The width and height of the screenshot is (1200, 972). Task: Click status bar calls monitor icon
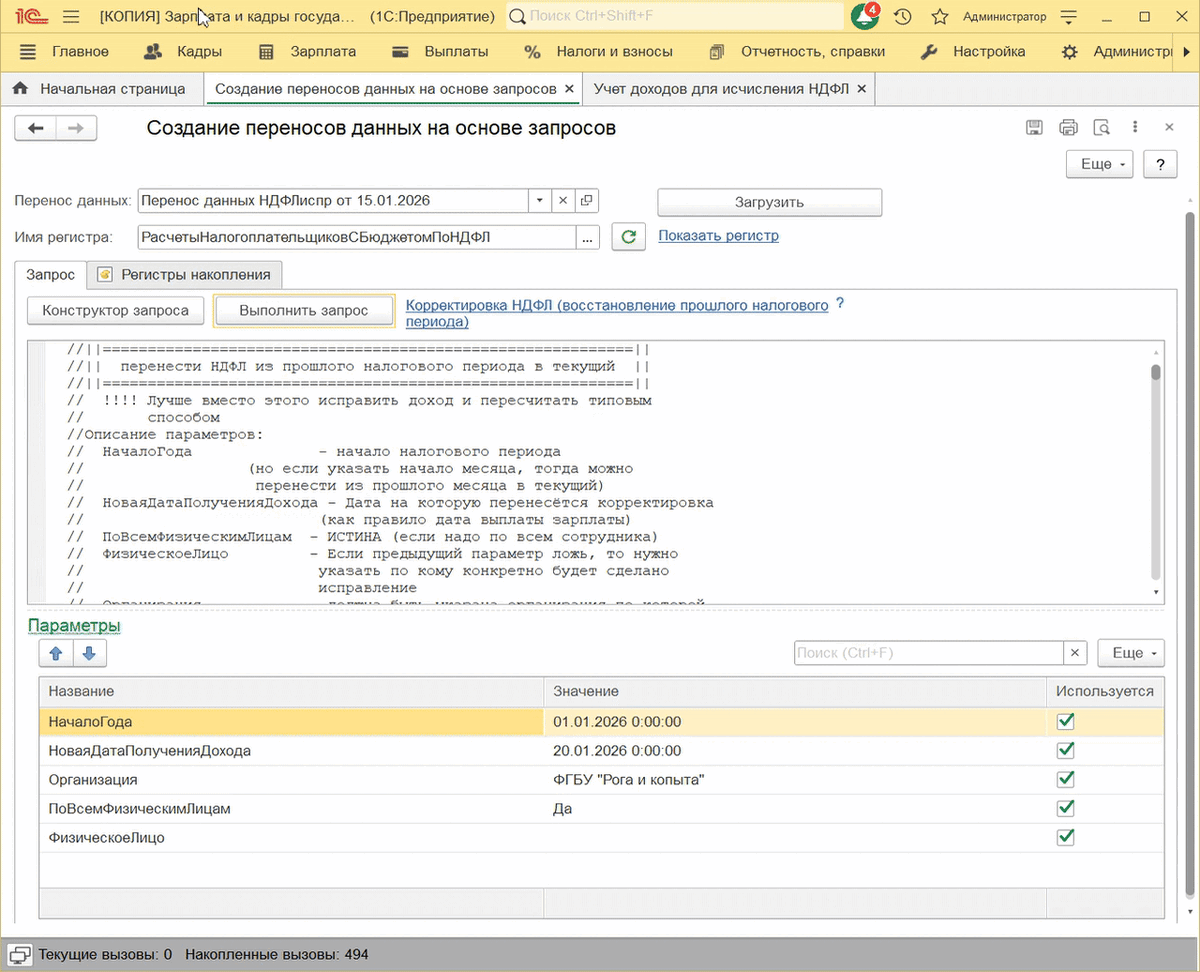[x=19, y=955]
